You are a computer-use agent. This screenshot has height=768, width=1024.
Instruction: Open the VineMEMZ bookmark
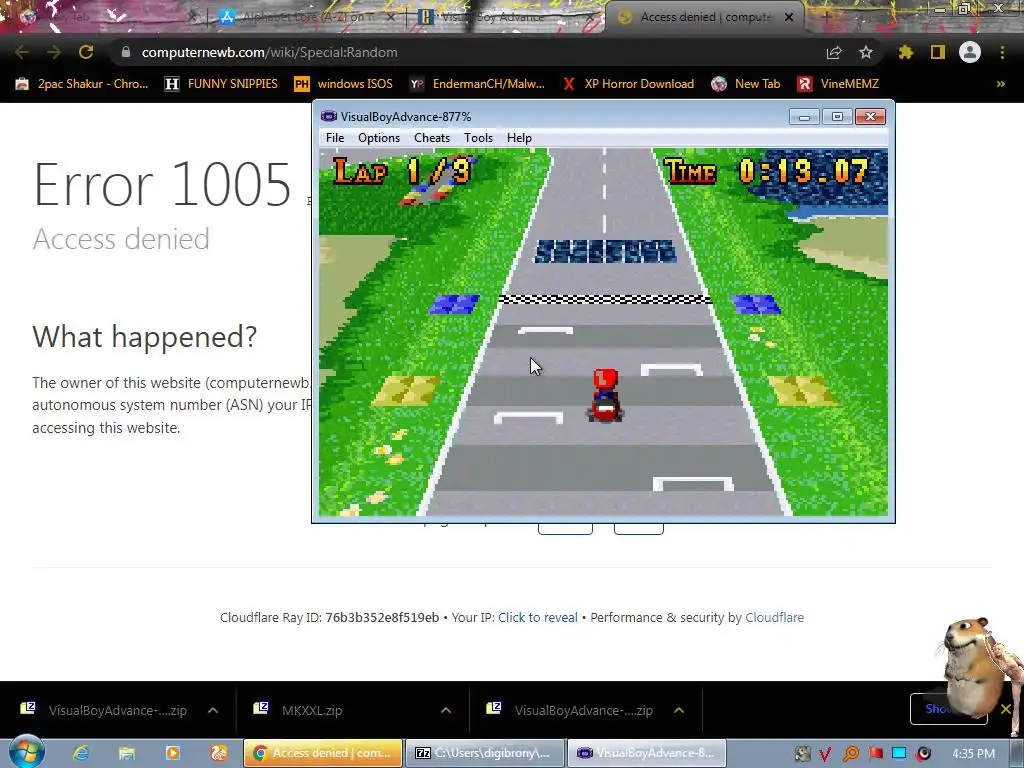[x=839, y=84]
